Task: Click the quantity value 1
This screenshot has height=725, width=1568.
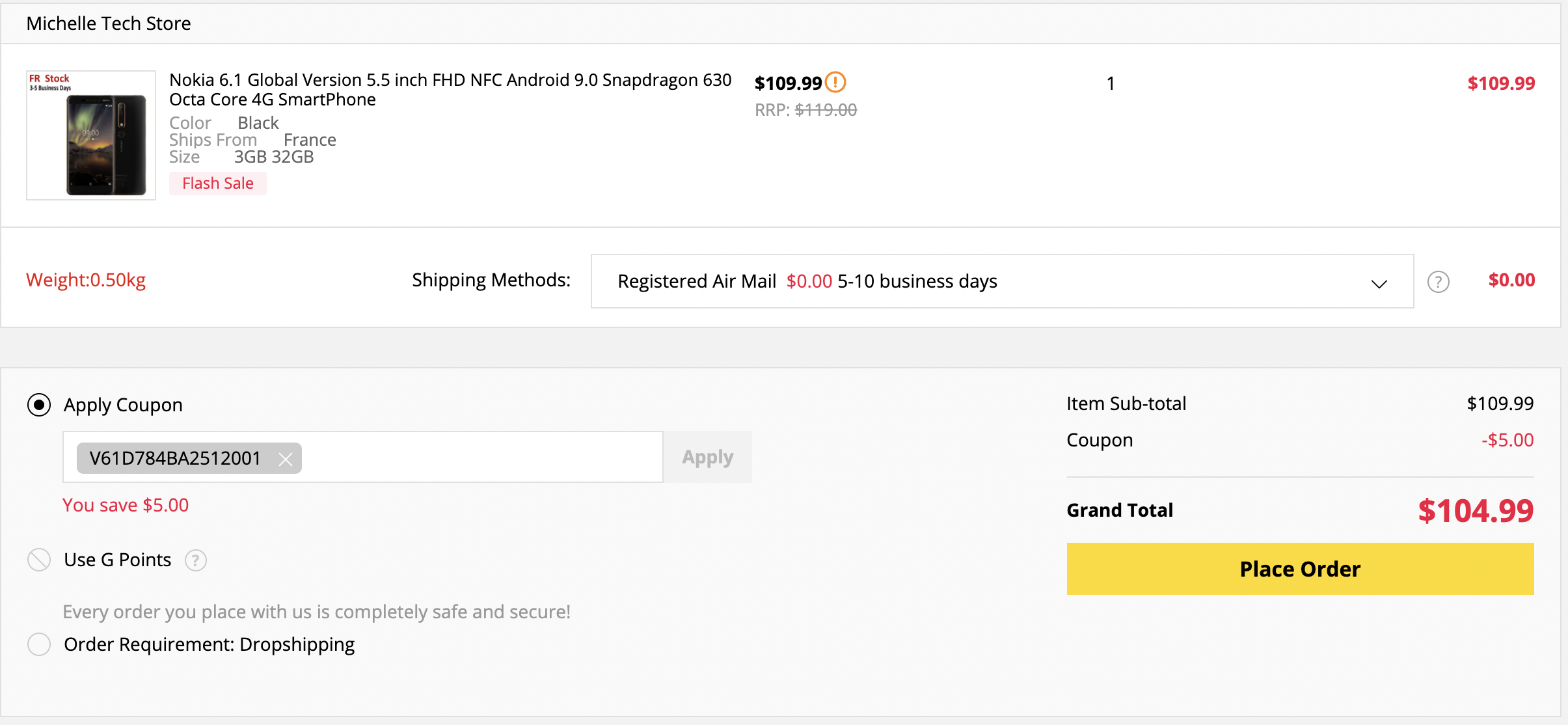Action: click(1111, 83)
